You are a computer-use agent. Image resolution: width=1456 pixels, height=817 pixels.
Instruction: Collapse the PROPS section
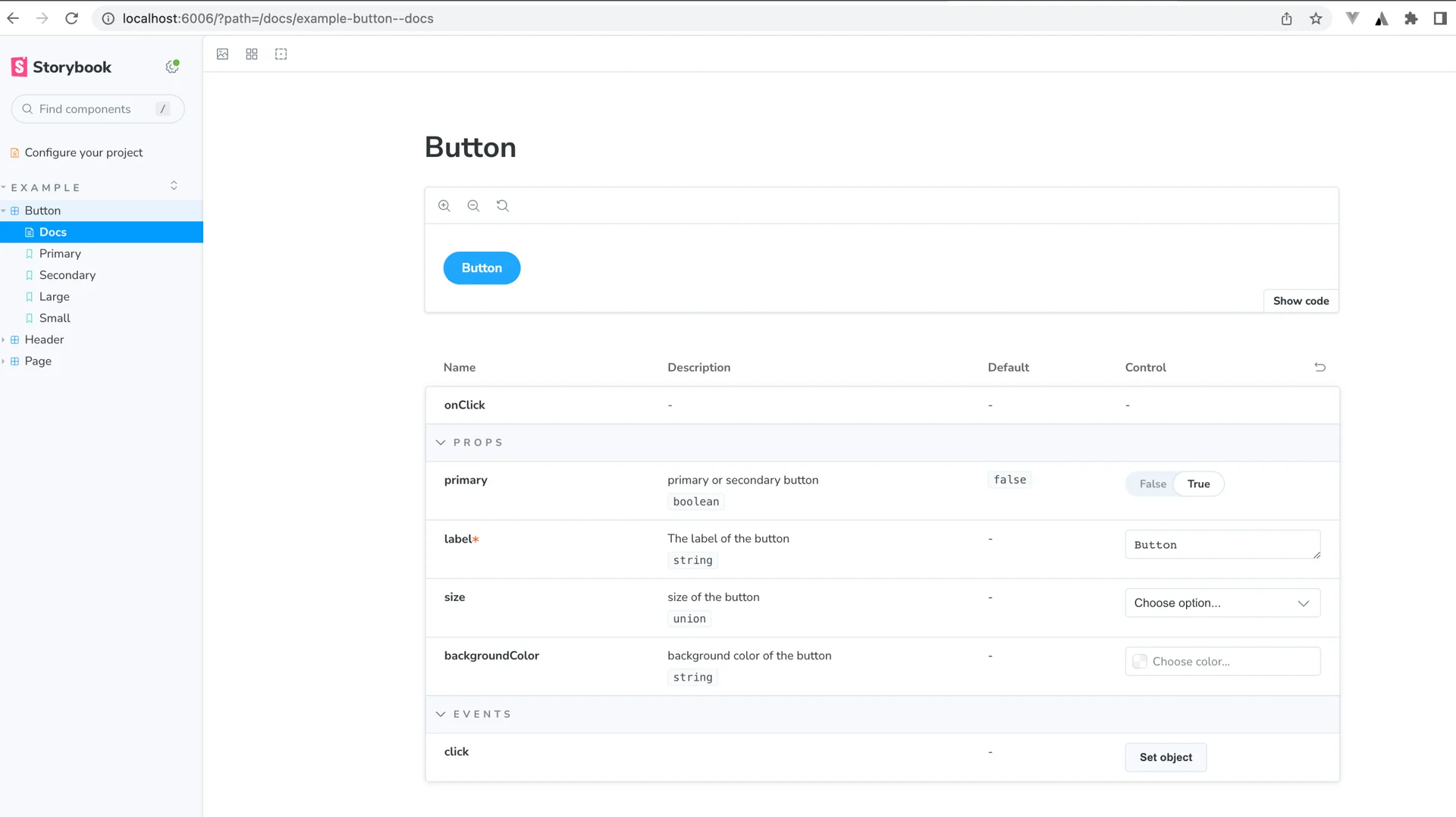[x=441, y=443]
